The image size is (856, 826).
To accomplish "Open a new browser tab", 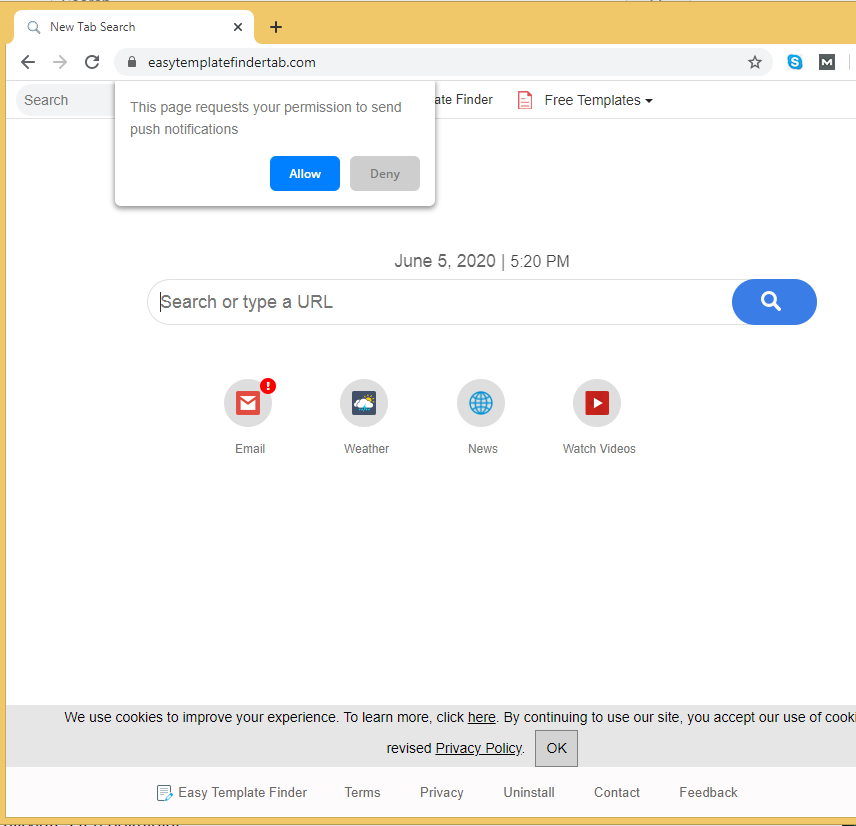I will (x=276, y=27).
